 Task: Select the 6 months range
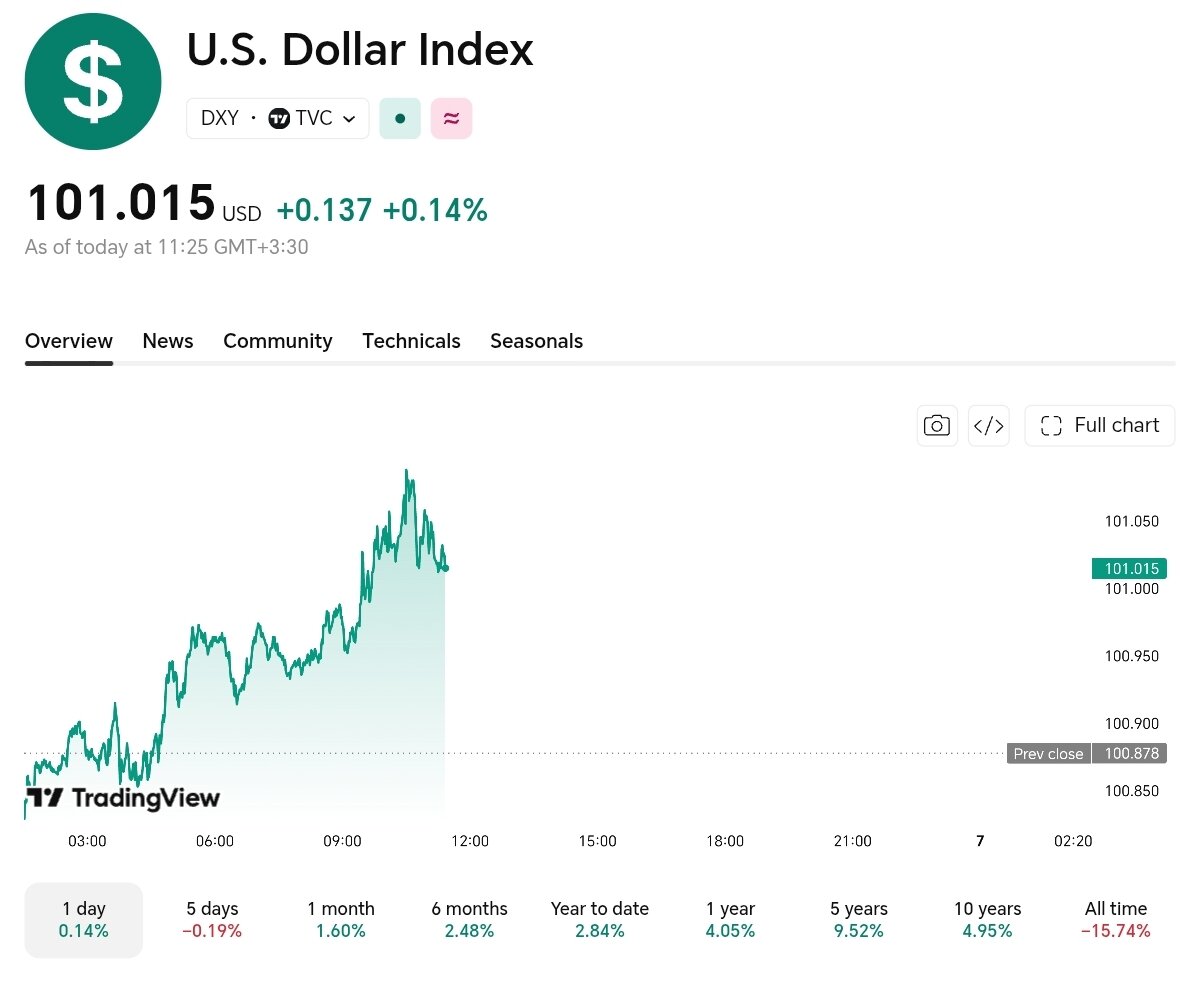(470, 920)
